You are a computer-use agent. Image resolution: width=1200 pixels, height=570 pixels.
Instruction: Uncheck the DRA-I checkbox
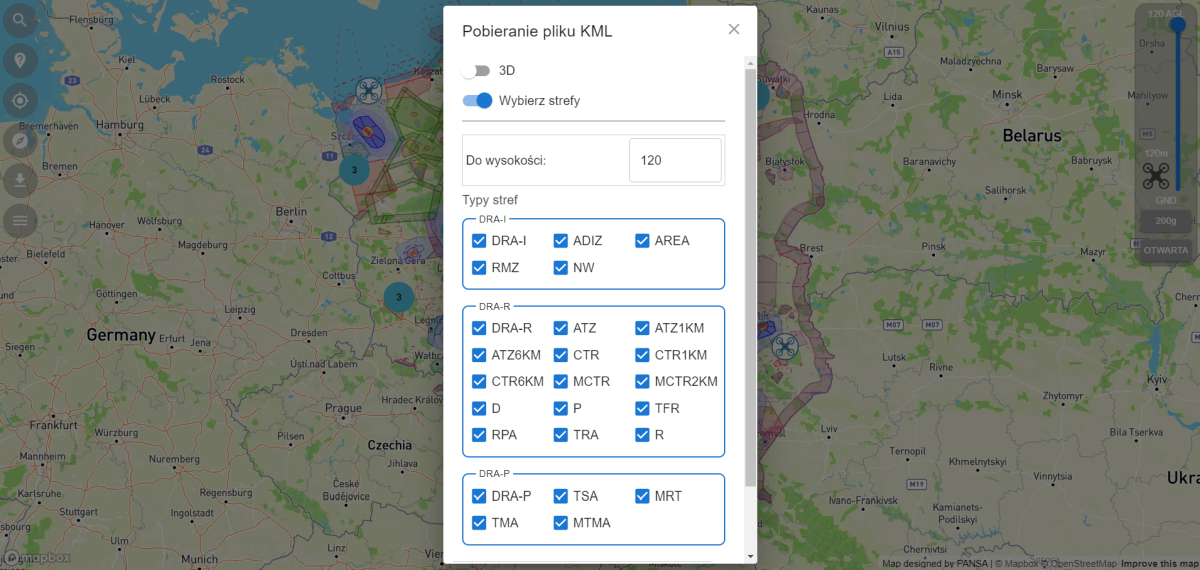tap(479, 241)
